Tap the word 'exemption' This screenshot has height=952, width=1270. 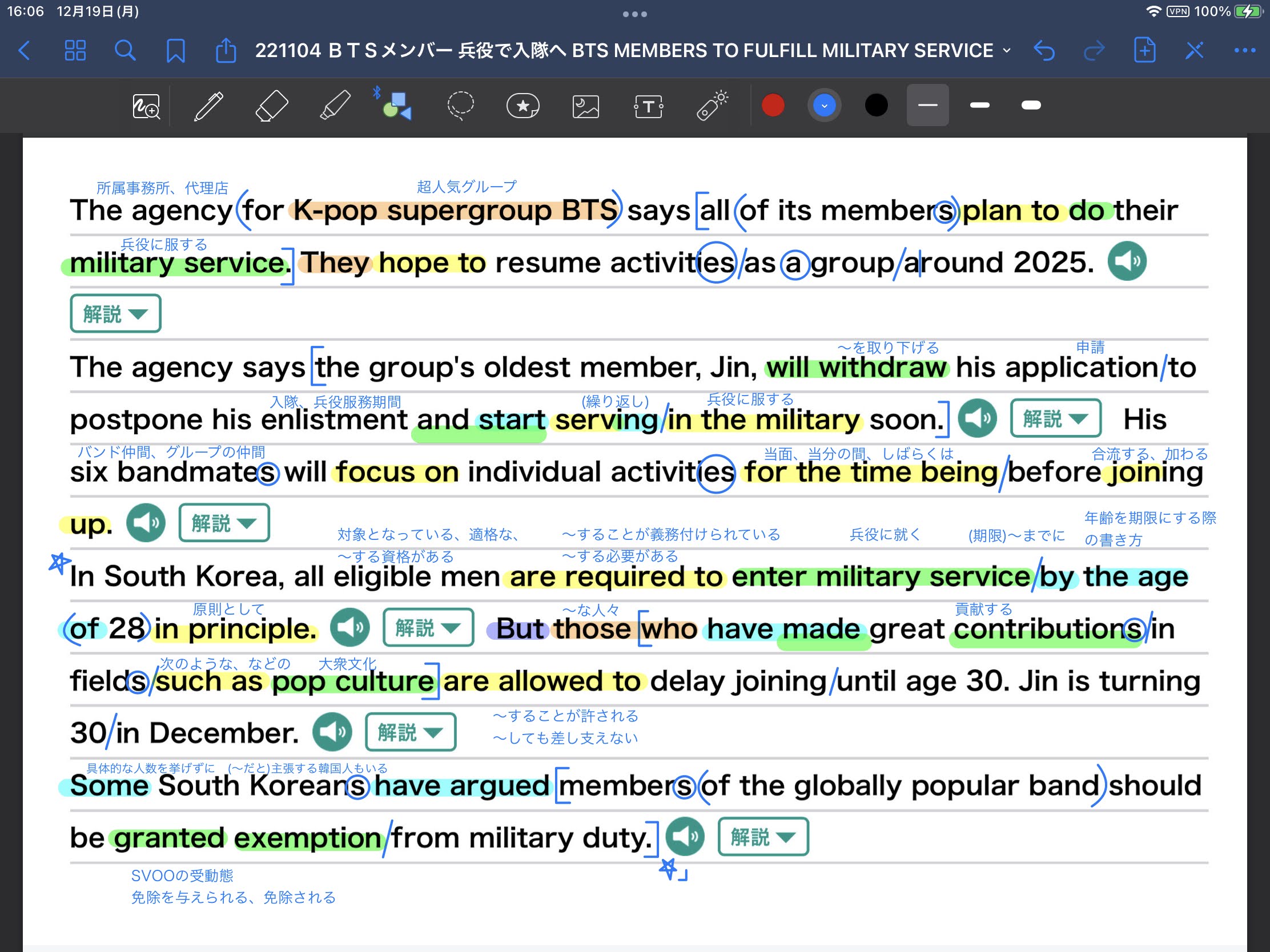click(x=308, y=838)
